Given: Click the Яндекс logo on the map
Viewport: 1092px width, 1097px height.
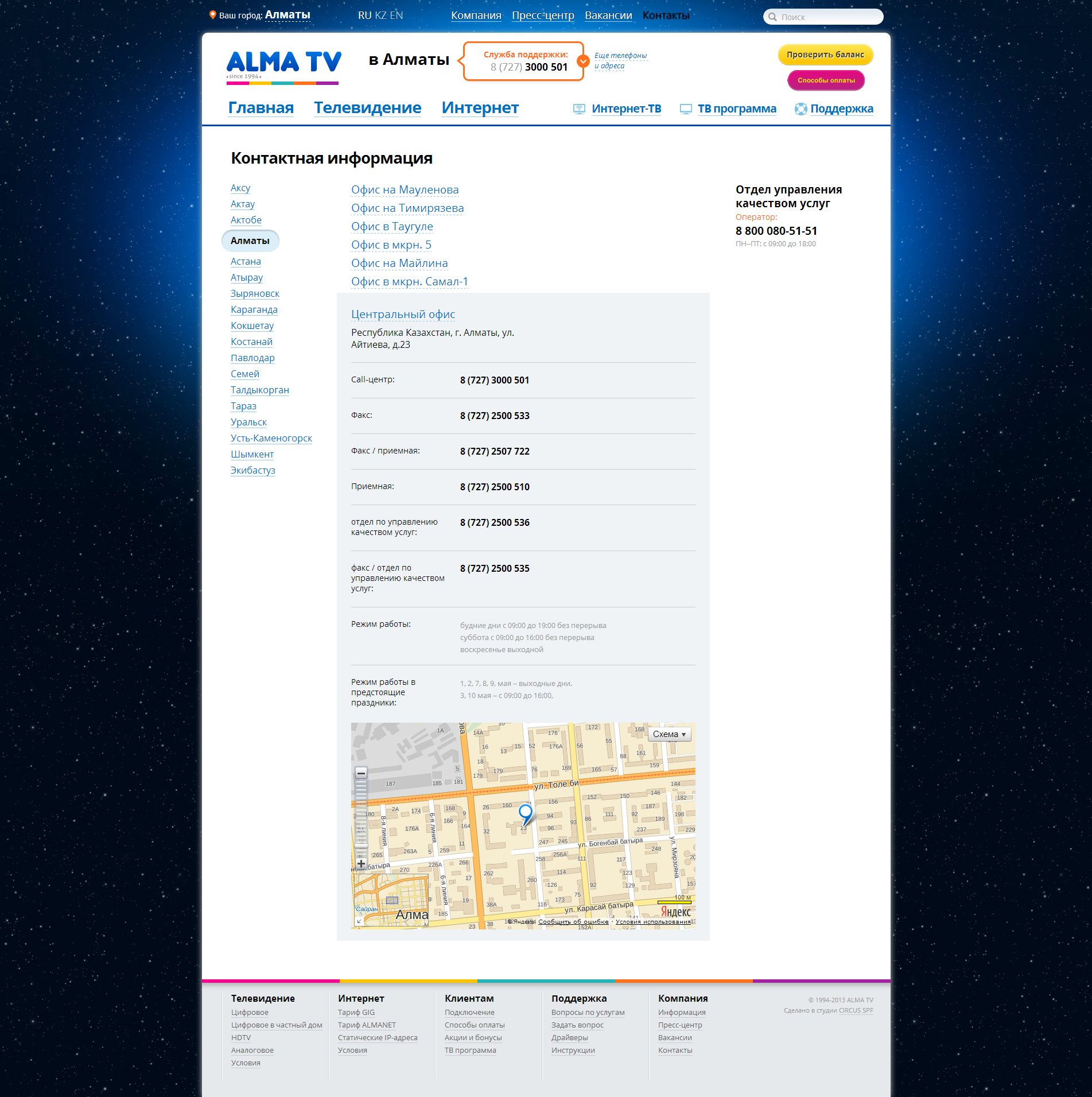Looking at the screenshot, I should click(x=675, y=912).
